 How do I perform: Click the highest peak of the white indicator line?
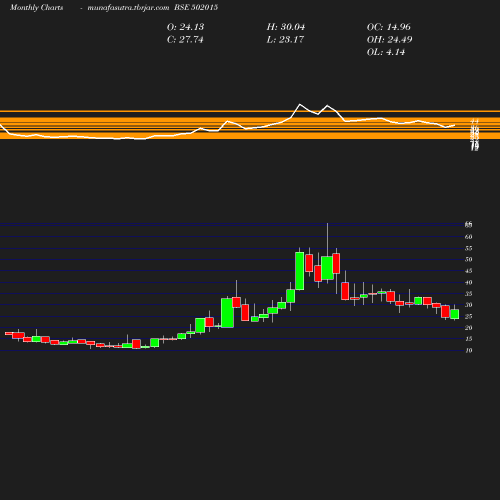[x=300, y=105]
